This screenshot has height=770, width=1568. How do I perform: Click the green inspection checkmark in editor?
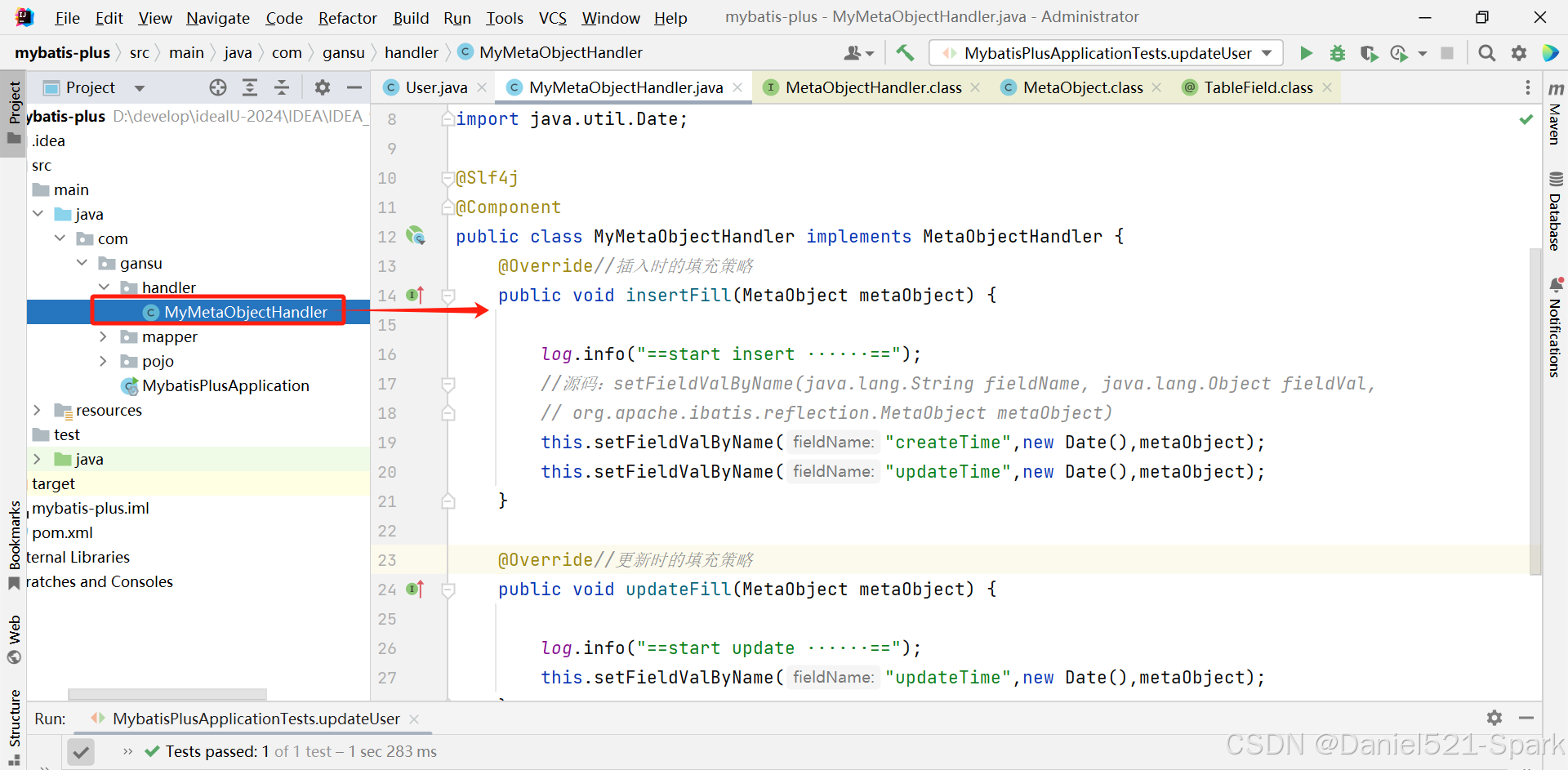[1526, 119]
